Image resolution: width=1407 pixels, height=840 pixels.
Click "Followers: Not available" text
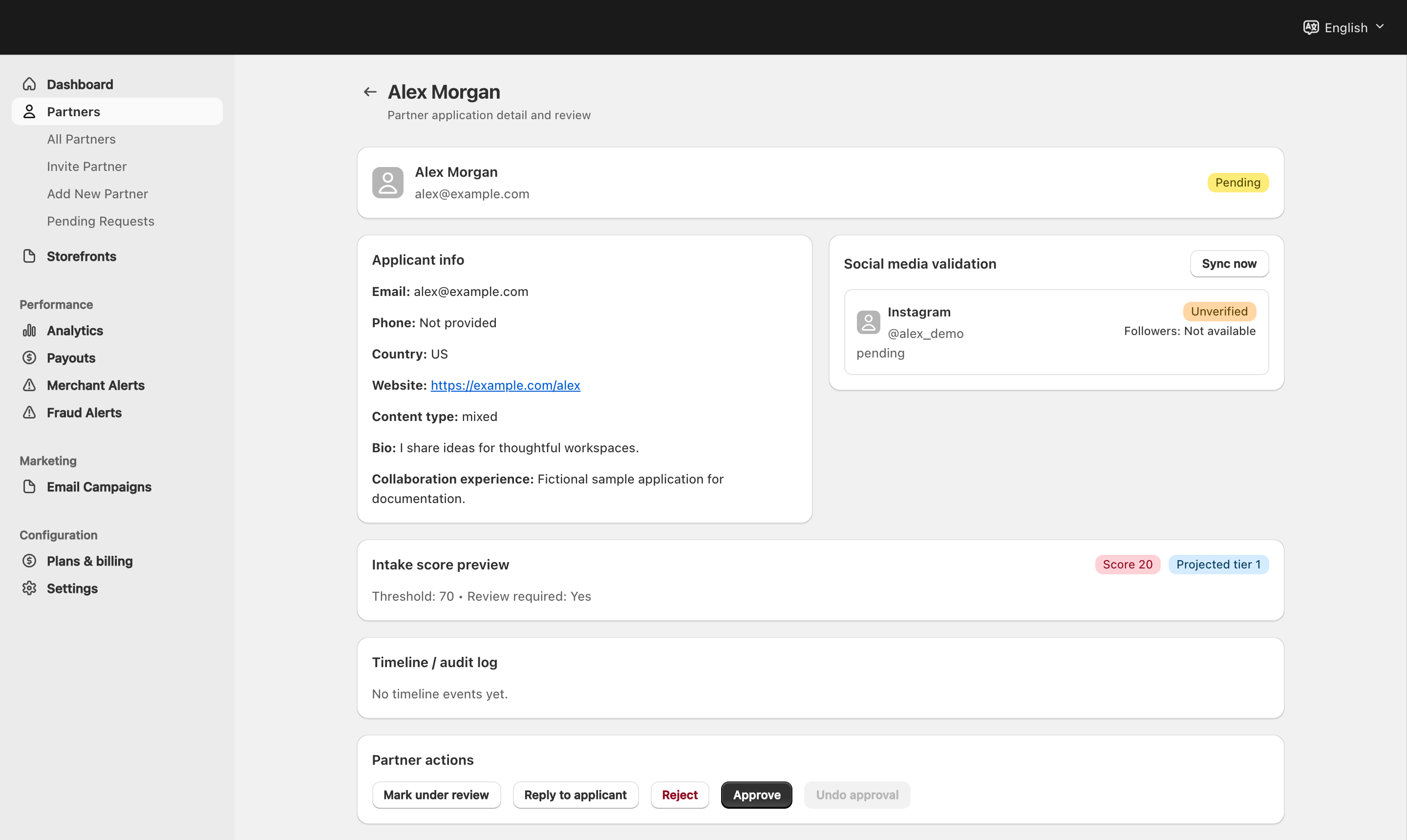[1190, 331]
